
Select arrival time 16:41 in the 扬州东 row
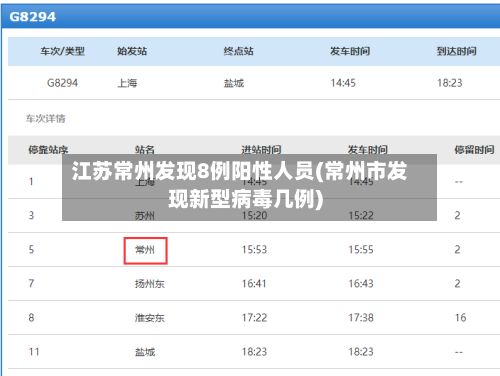click(254, 284)
